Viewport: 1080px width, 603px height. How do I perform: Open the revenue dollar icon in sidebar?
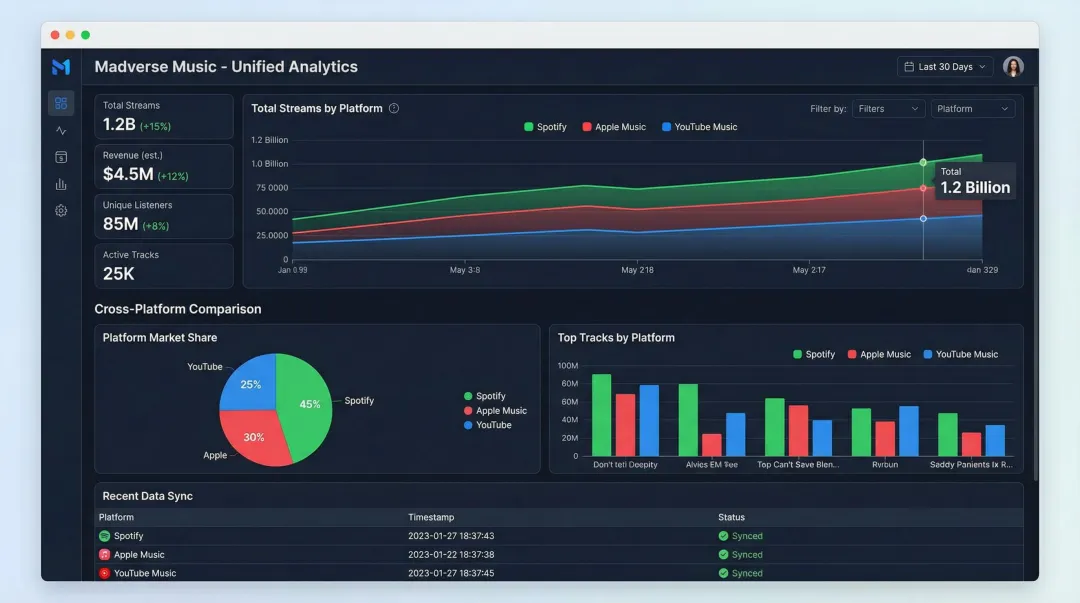[61, 157]
